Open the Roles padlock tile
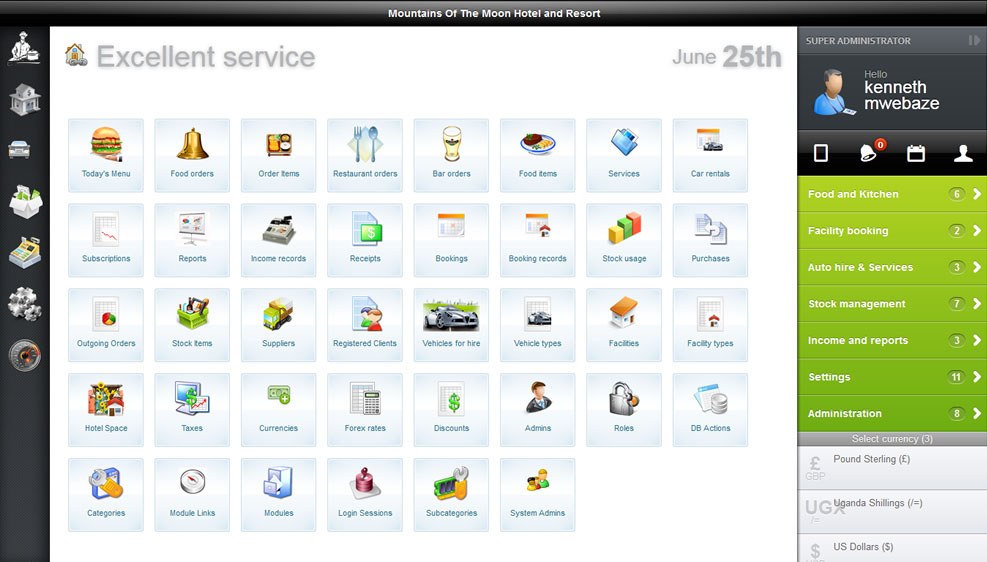Image resolution: width=987 pixels, height=562 pixels. (624, 410)
